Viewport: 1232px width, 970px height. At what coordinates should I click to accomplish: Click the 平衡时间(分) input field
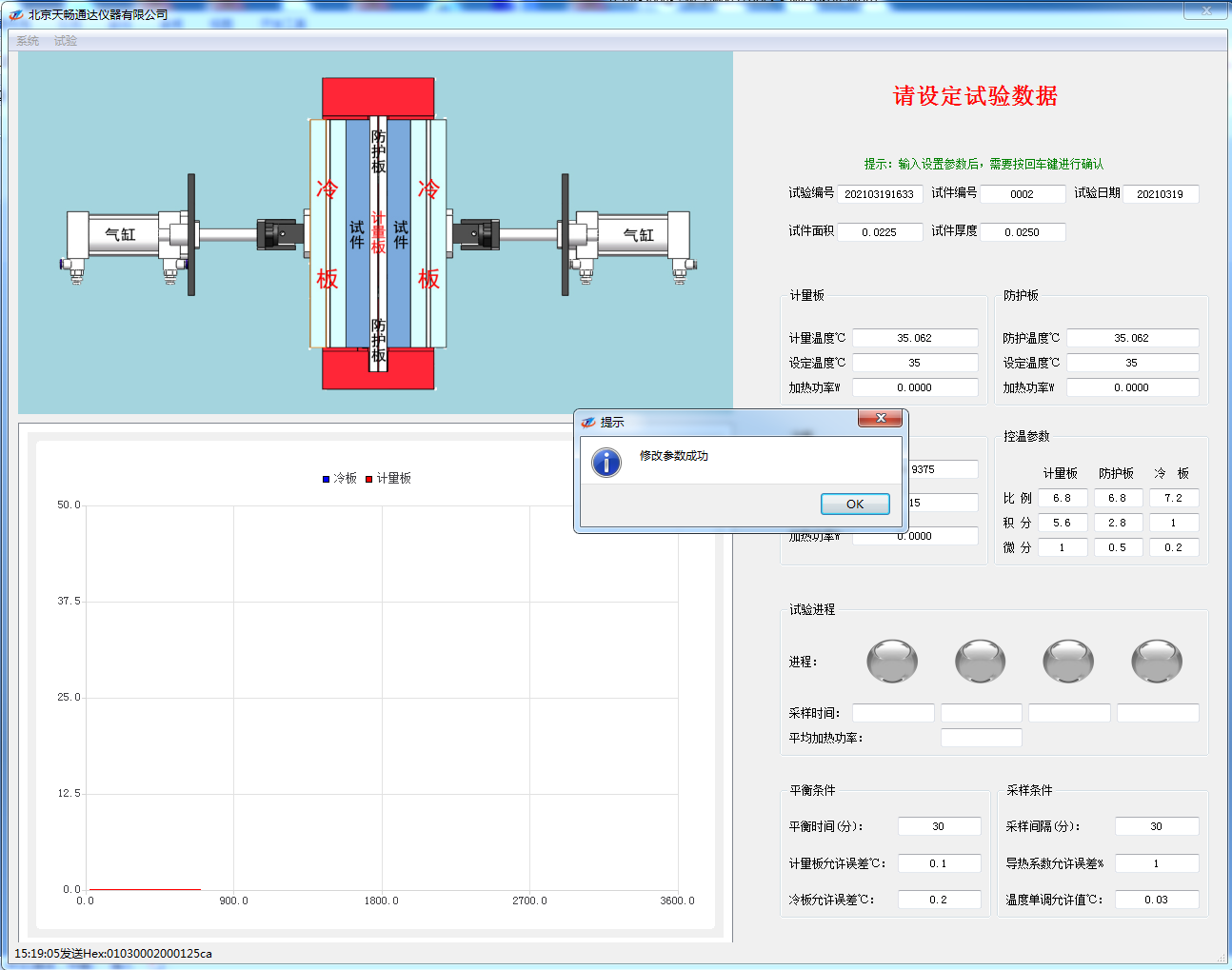939,826
